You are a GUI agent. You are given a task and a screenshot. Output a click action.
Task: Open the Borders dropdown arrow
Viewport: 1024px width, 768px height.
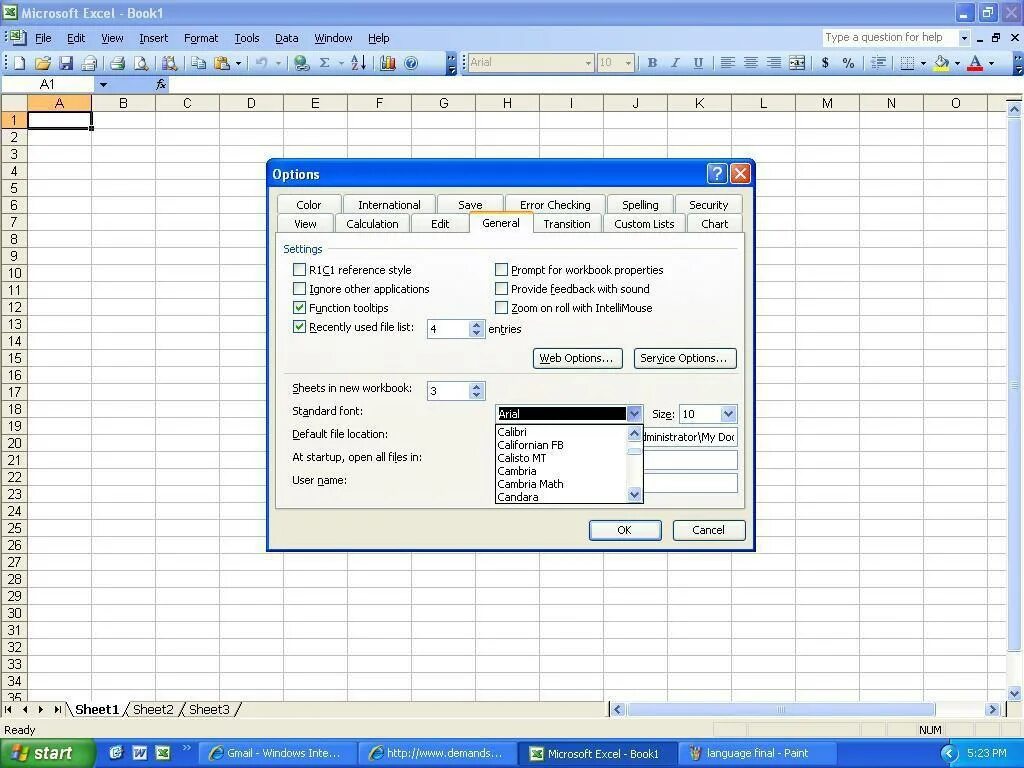[x=923, y=63]
